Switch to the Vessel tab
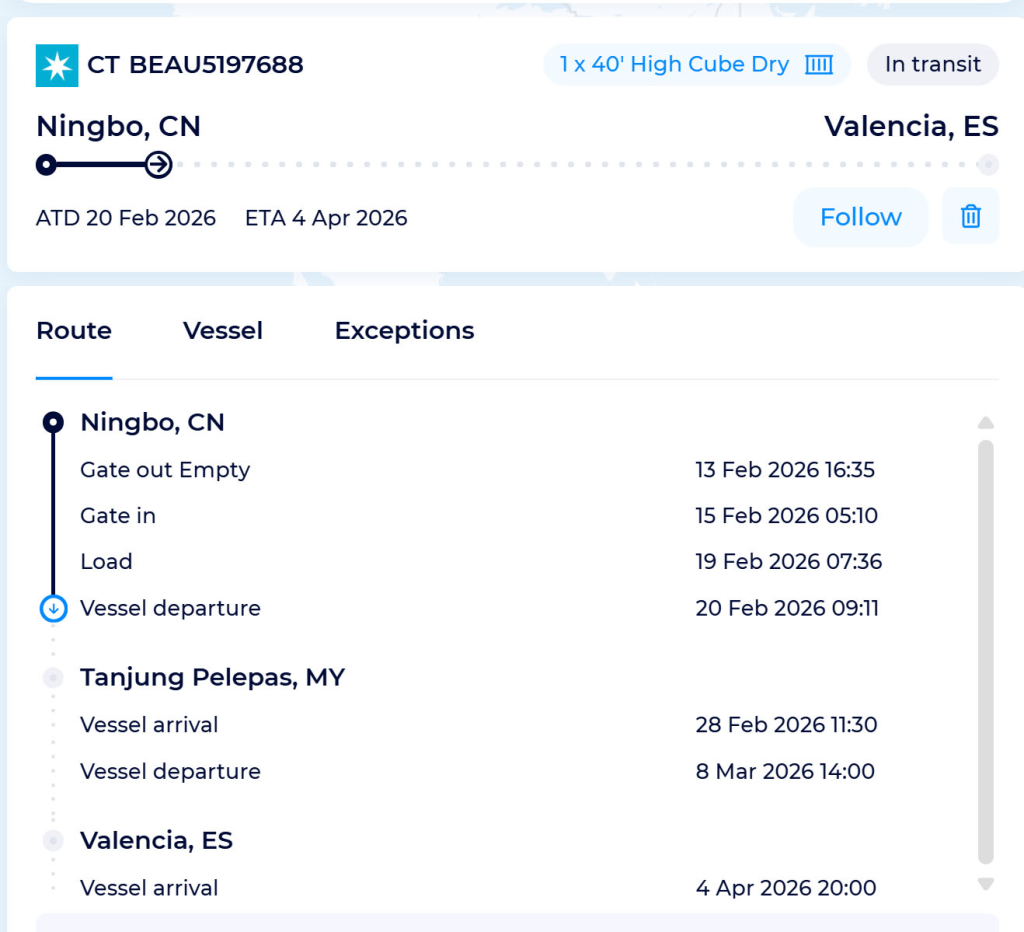The image size is (1024, 932). tap(223, 331)
